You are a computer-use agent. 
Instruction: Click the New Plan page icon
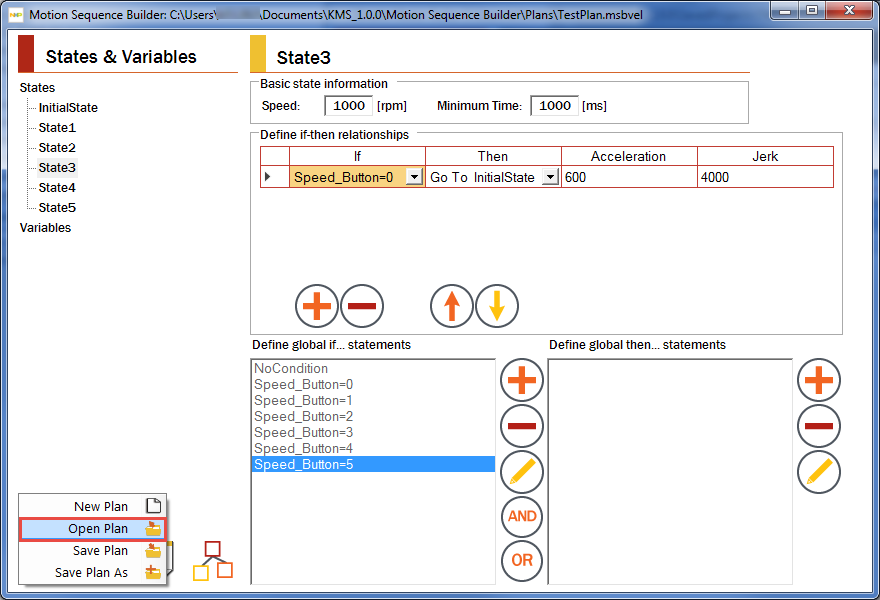(153, 506)
